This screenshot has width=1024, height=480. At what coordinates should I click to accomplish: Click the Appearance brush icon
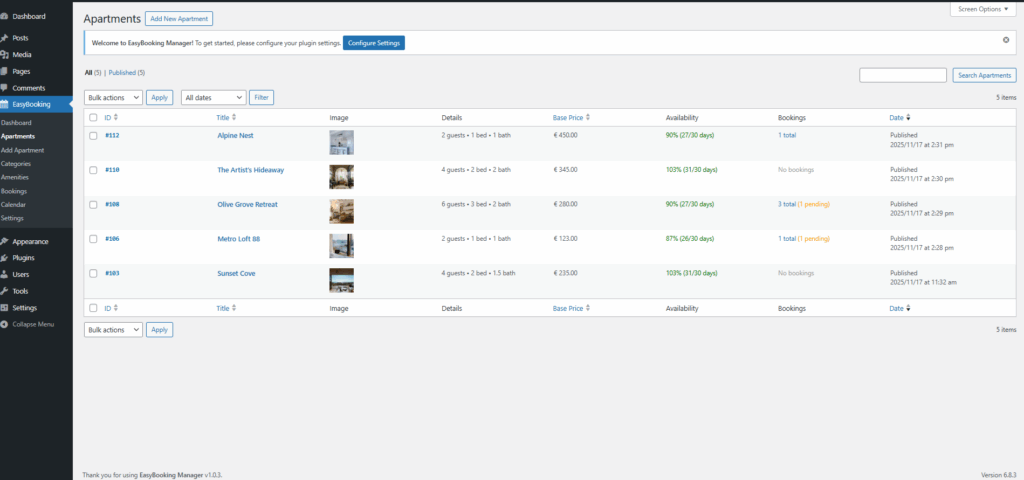point(6,241)
